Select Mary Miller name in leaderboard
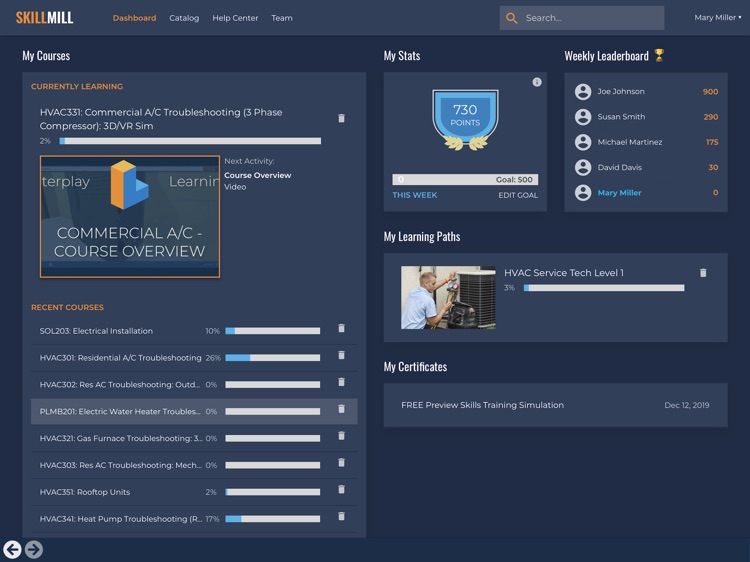The width and height of the screenshot is (750, 562). 619,193
